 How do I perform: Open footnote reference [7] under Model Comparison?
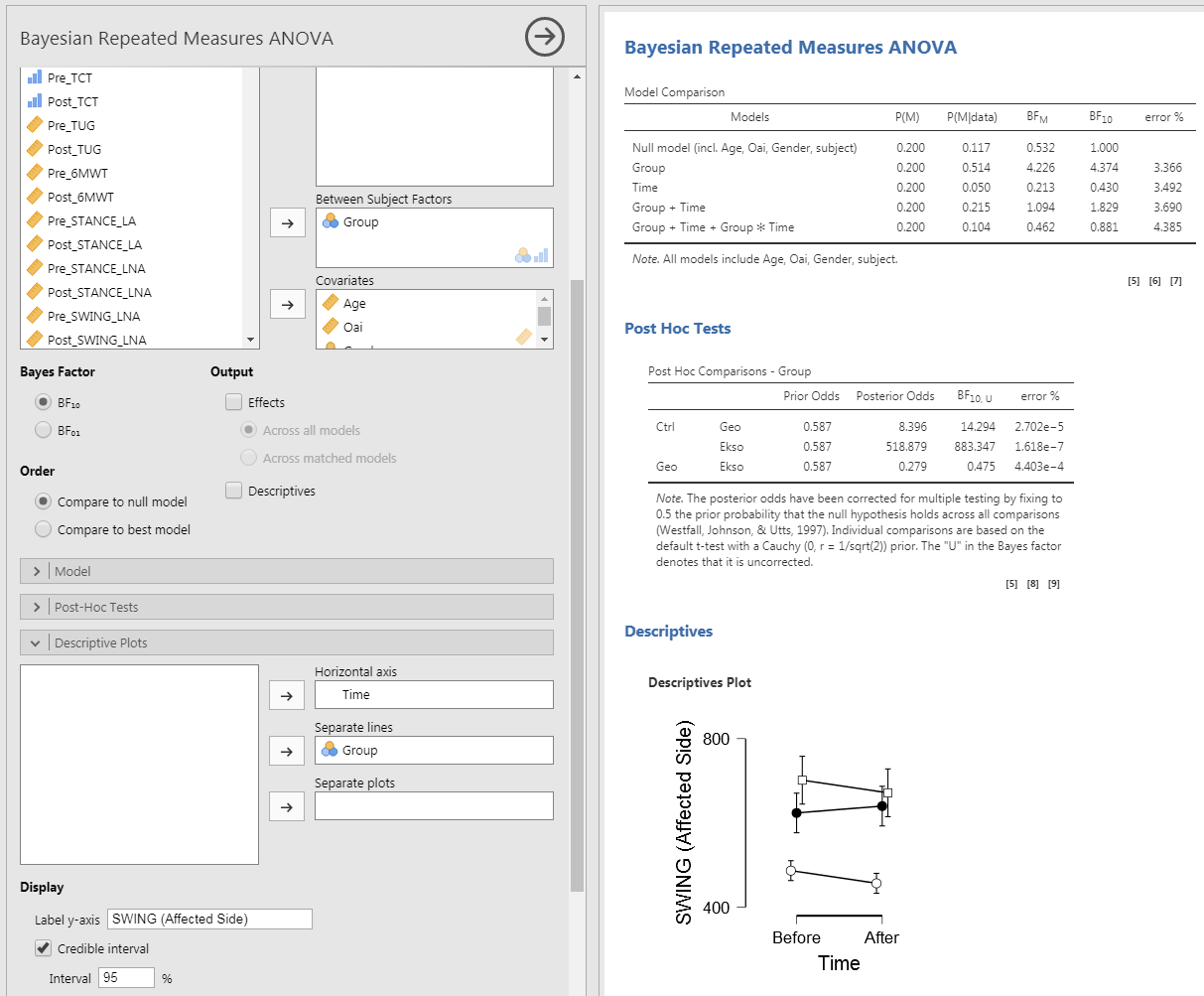coord(1175,281)
